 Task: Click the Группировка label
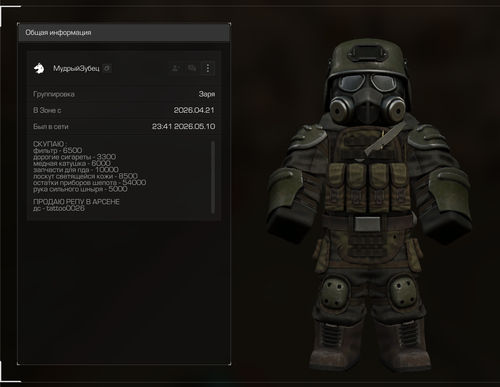point(54,94)
